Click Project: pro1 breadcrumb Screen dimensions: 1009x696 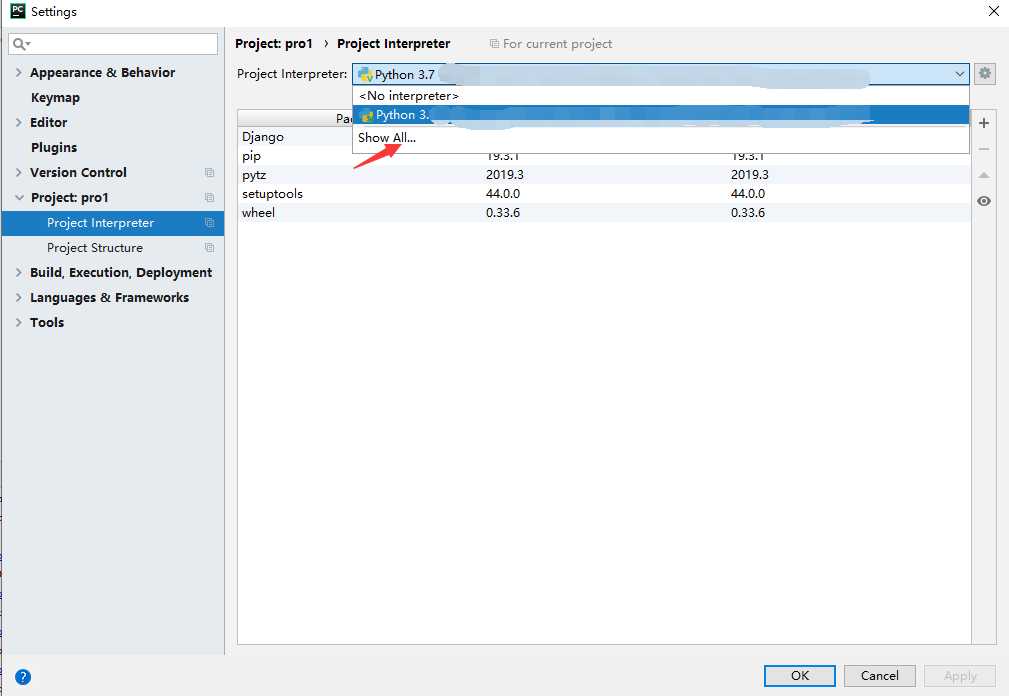(273, 44)
